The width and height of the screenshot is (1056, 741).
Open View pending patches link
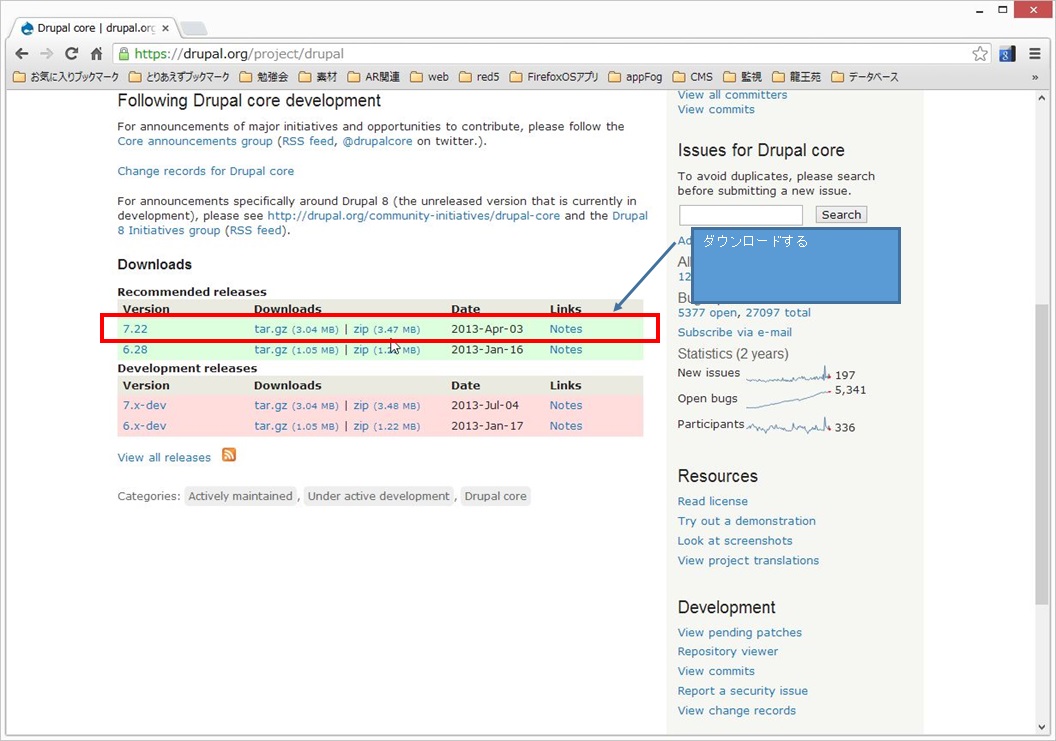739,633
